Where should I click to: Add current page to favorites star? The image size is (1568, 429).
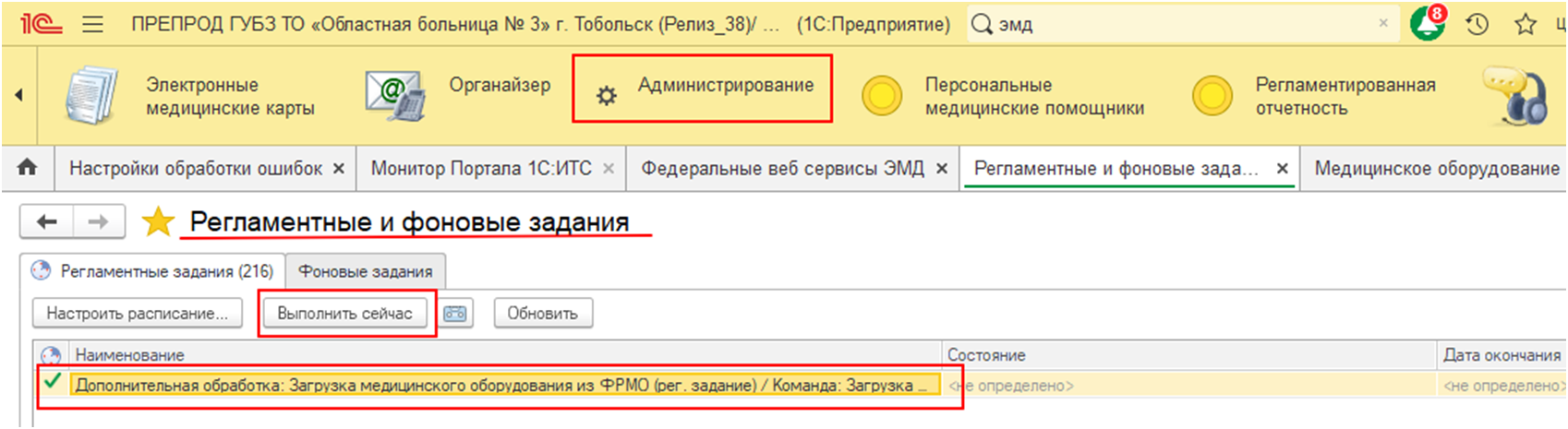coord(158,222)
